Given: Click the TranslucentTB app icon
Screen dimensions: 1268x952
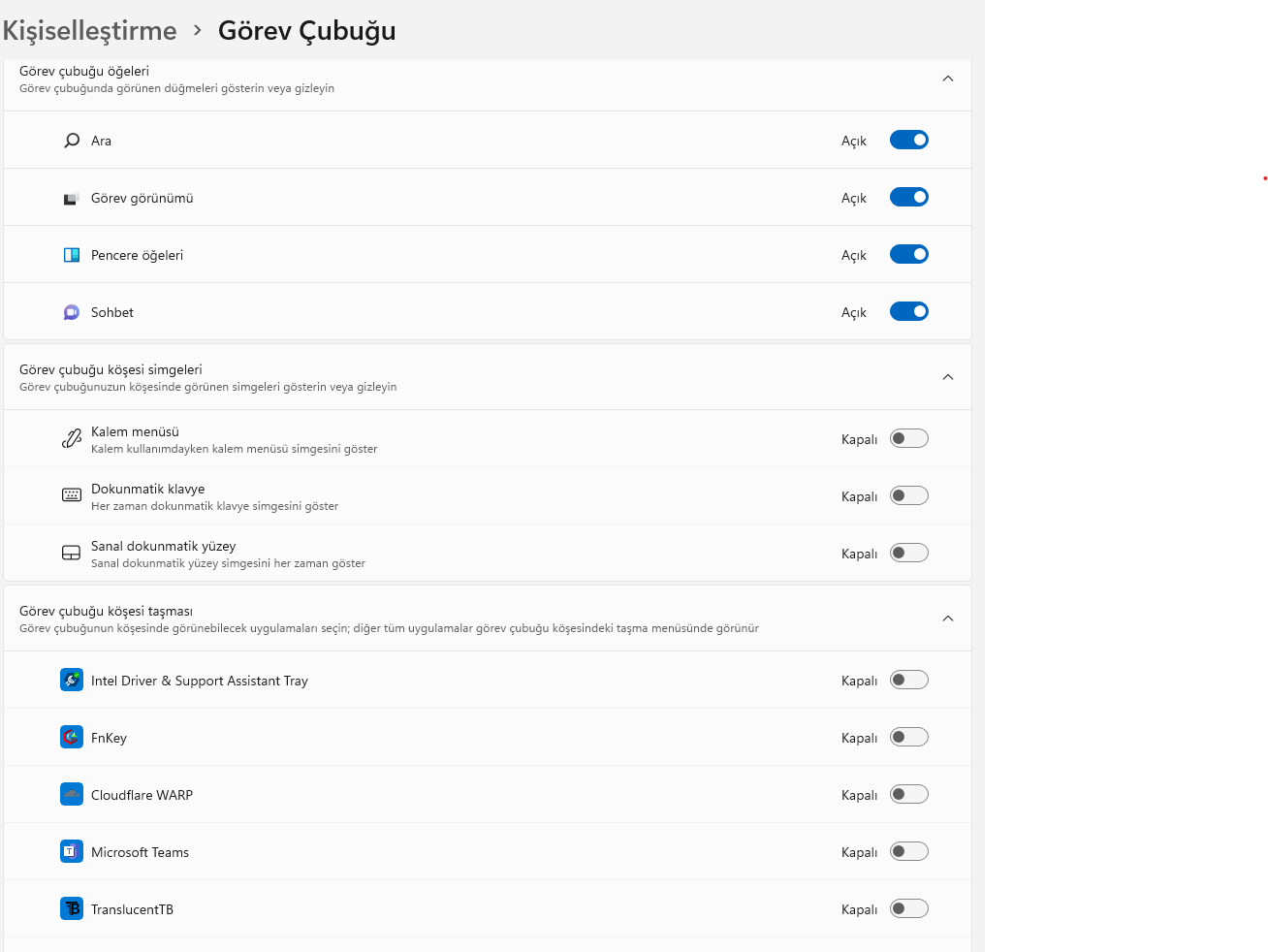Looking at the screenshot, I should tap(72, 909).
